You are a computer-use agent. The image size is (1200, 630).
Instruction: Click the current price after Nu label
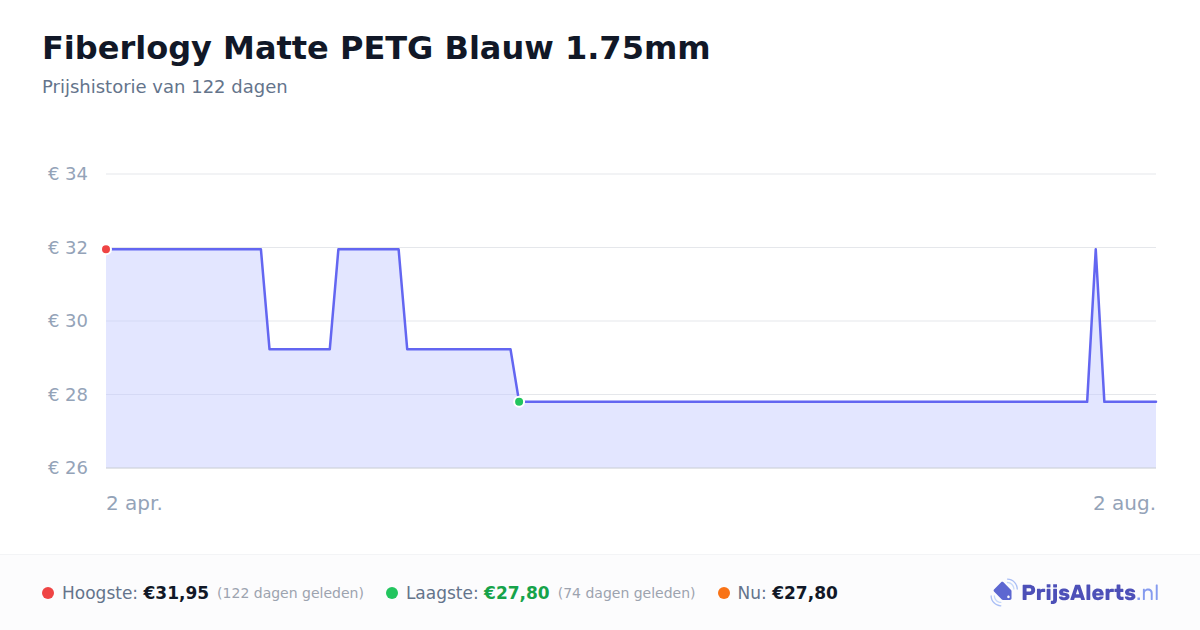pos(805,593)
